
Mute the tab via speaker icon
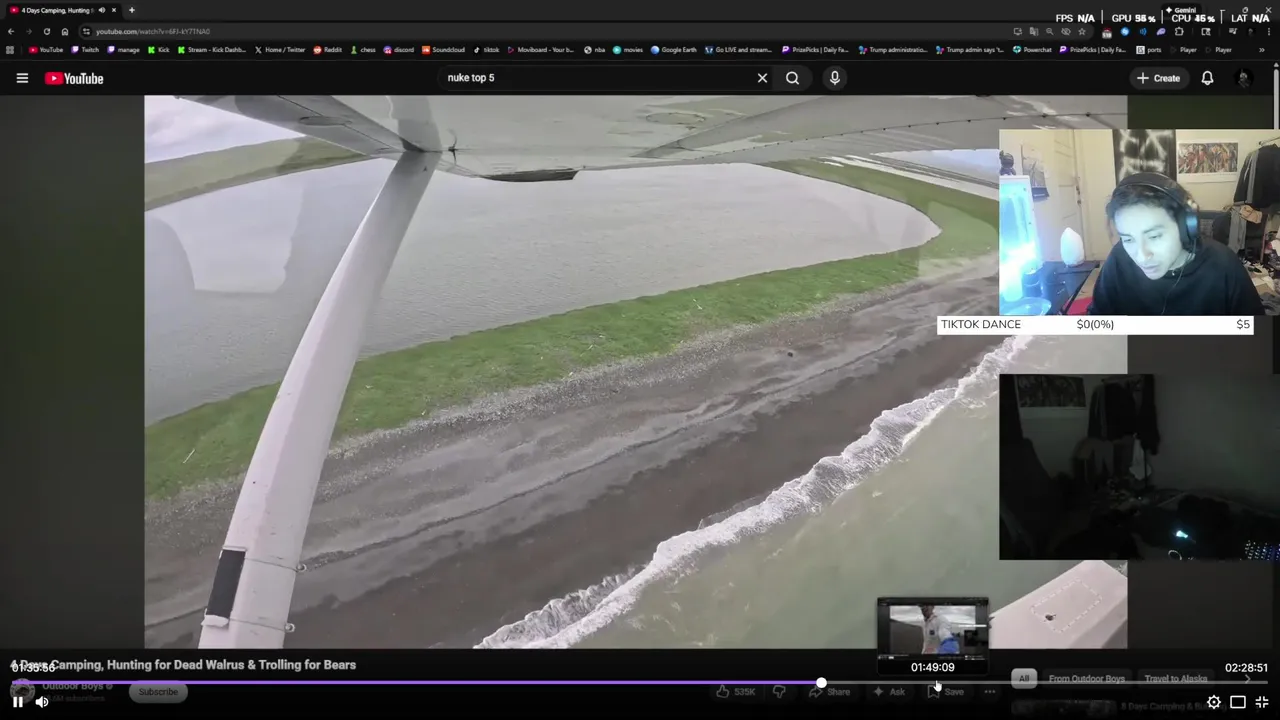(101, 10)
